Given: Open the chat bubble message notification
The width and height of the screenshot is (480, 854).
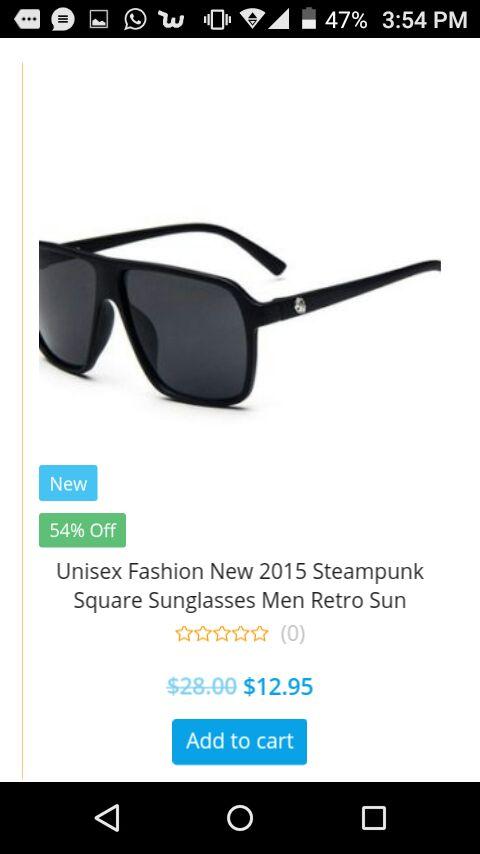Looking at the screenshot, I should pos(63,20).
